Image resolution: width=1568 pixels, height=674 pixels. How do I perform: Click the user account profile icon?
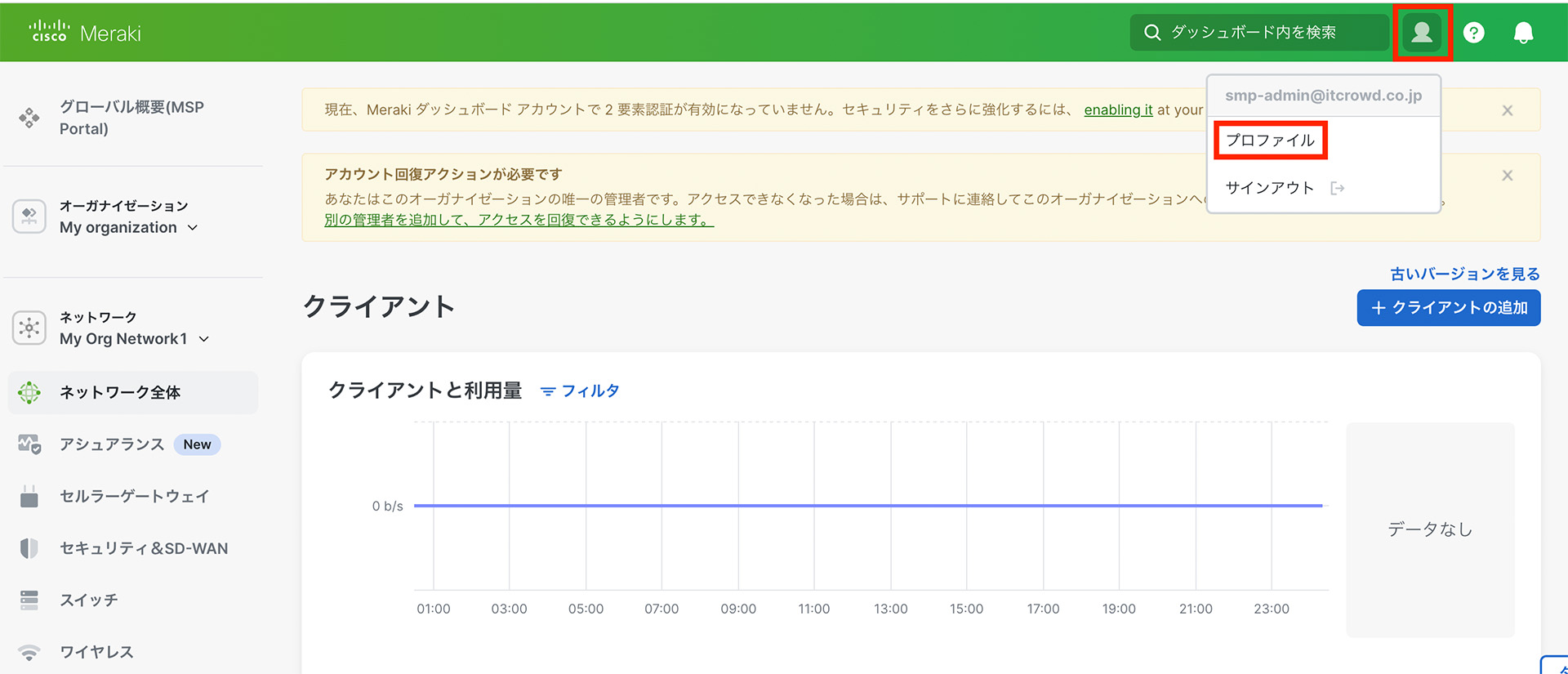point(1422,33)
